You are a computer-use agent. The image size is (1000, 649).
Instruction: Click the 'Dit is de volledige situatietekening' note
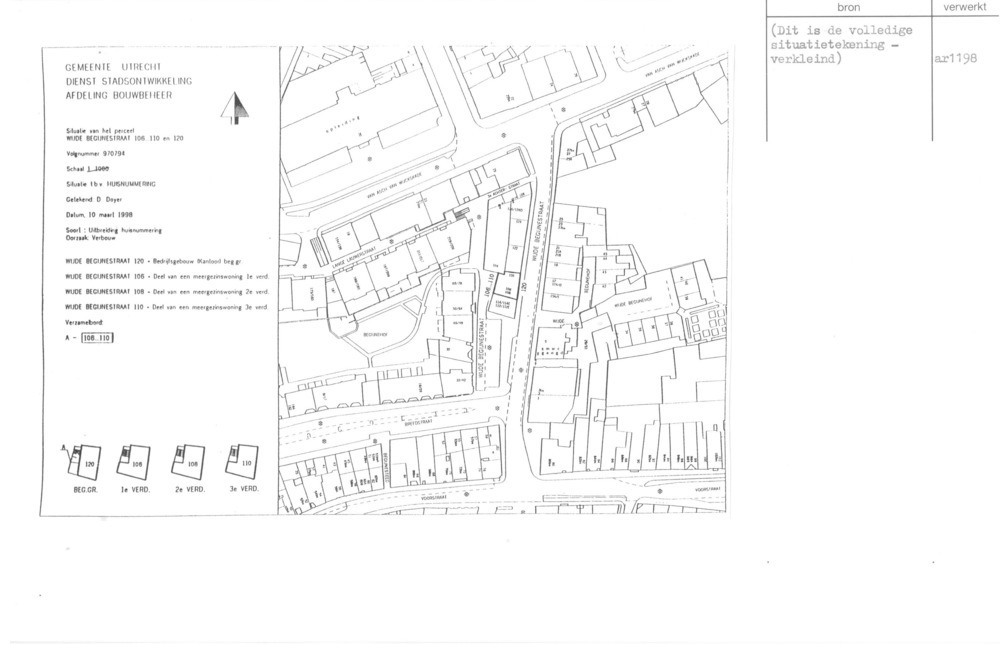[x=844, y=43]
